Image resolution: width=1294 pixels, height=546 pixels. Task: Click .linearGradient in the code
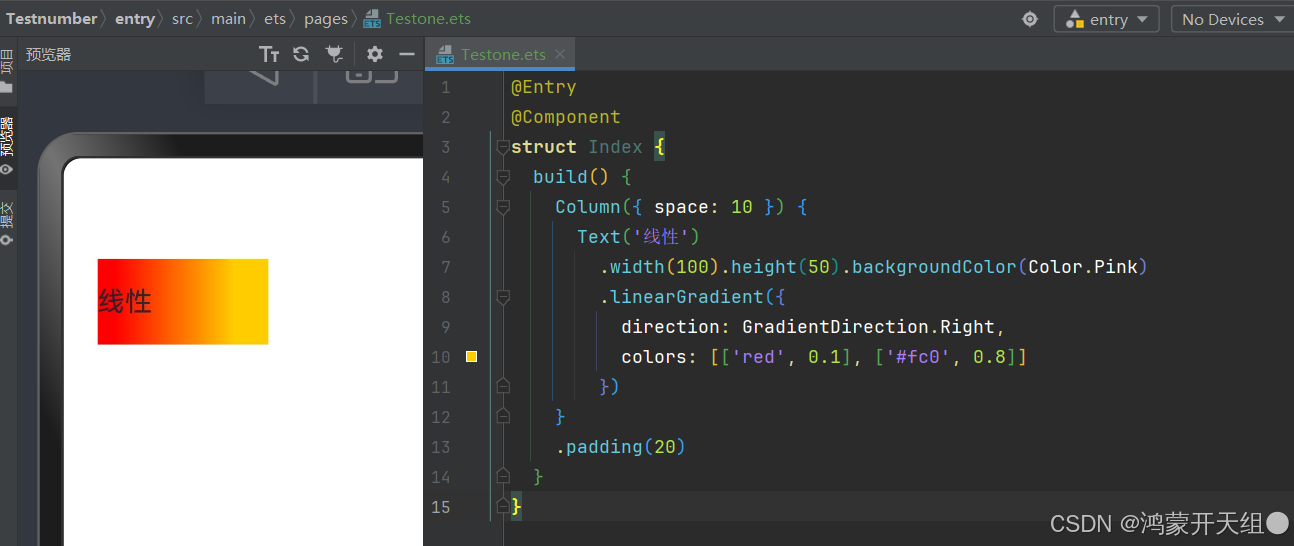pos(681,297)
